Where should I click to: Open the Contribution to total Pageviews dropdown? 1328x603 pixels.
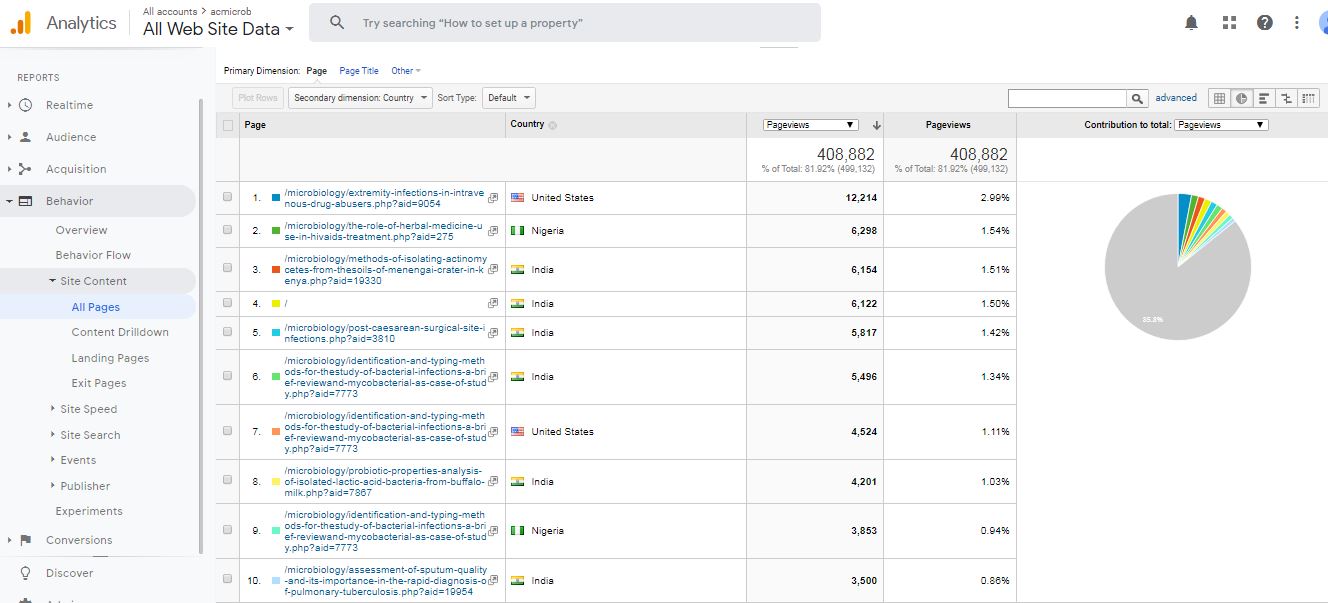pos(1221,125)
